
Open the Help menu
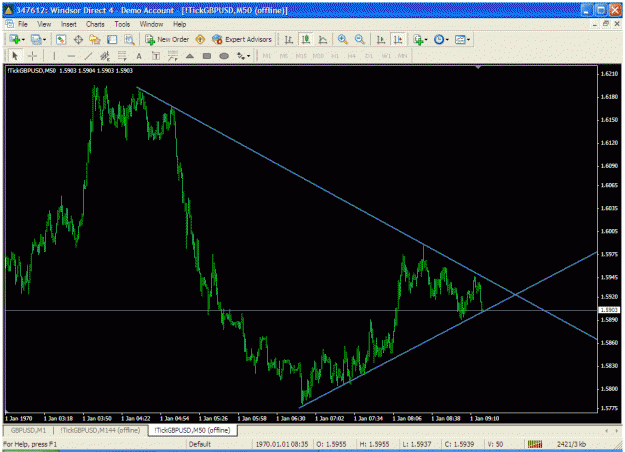click(x=179, y=24)
